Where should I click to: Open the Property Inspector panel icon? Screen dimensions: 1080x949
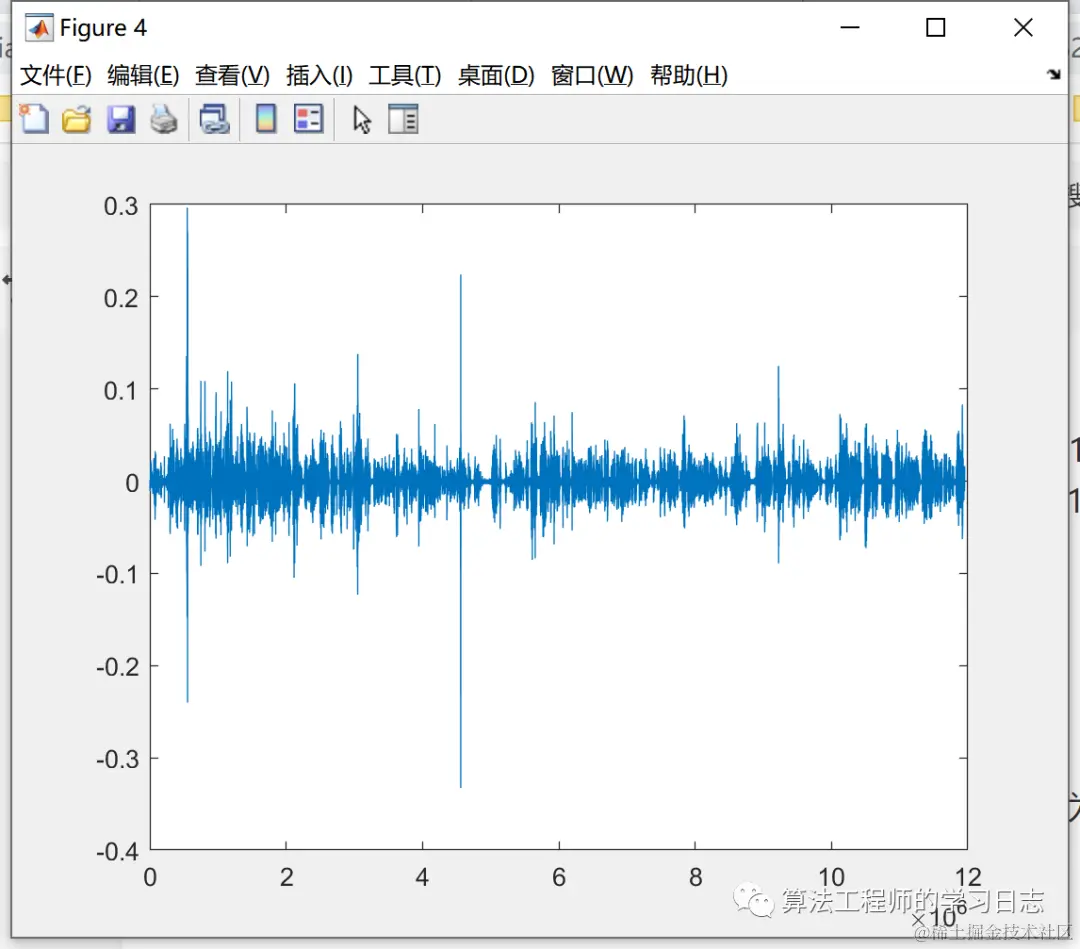point(403,119)
